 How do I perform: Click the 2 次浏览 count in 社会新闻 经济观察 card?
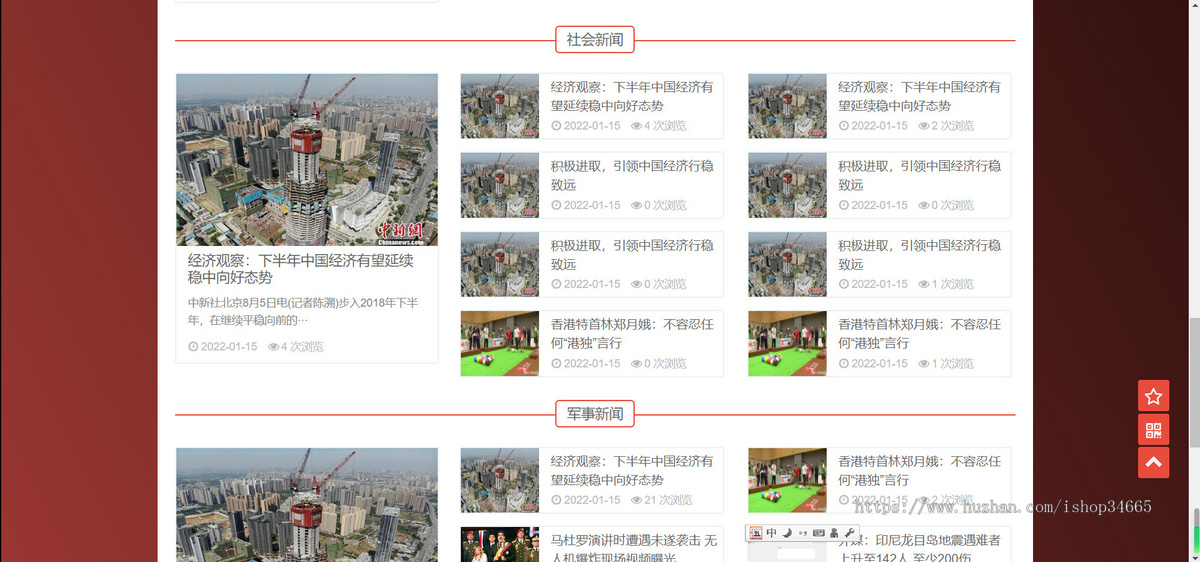[953, 126]
